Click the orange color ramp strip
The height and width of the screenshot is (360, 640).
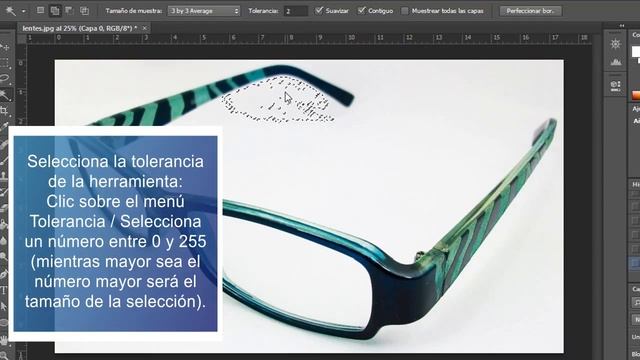point(636,95)
